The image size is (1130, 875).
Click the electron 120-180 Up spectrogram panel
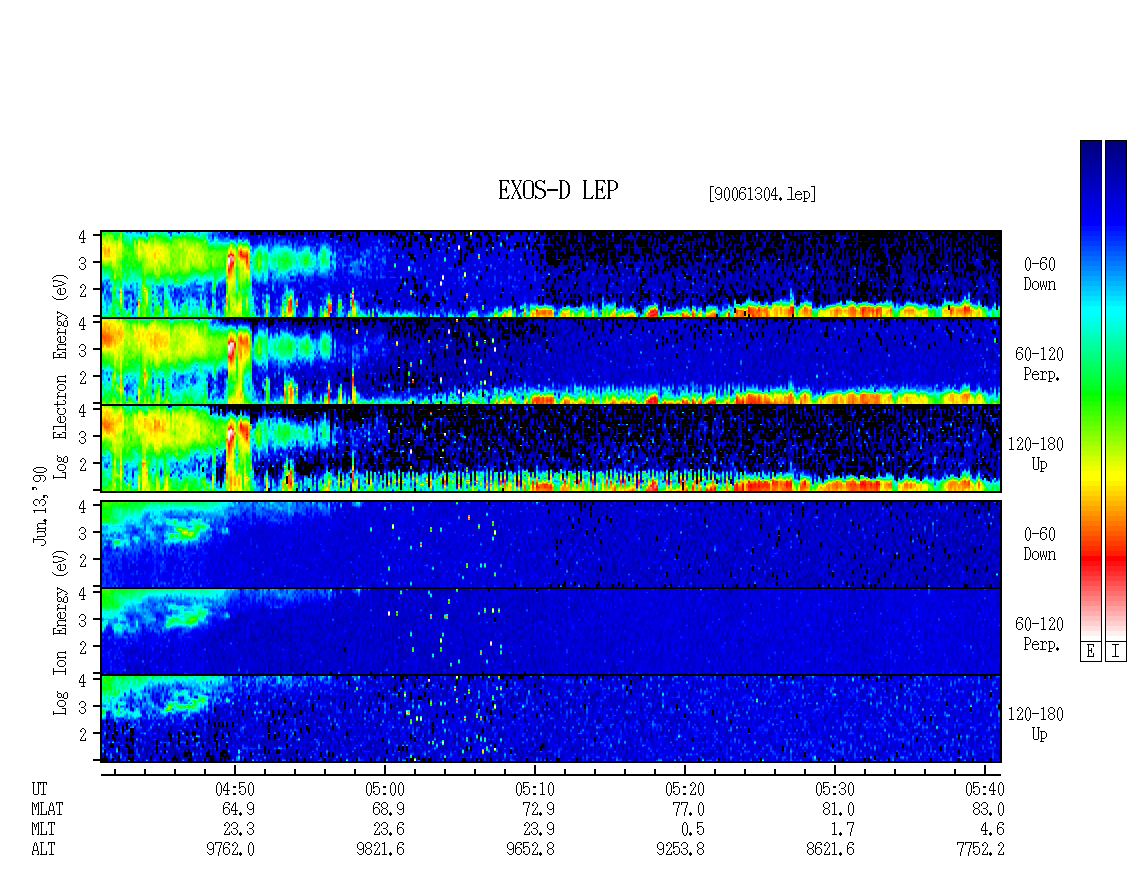click(x=551, y=448)
